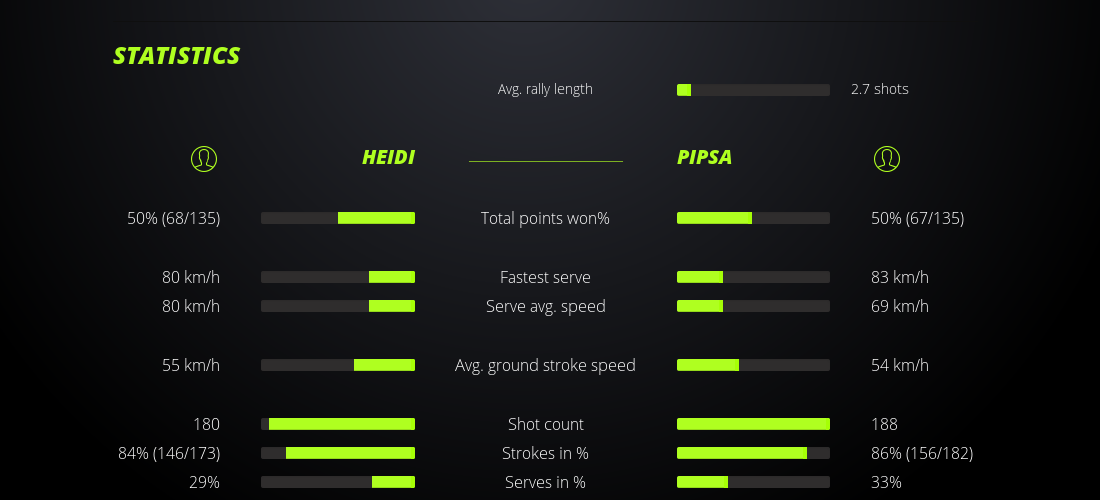1100x500 pixels.
Task: Click the average rally length bar
Action: coord(753,90)
